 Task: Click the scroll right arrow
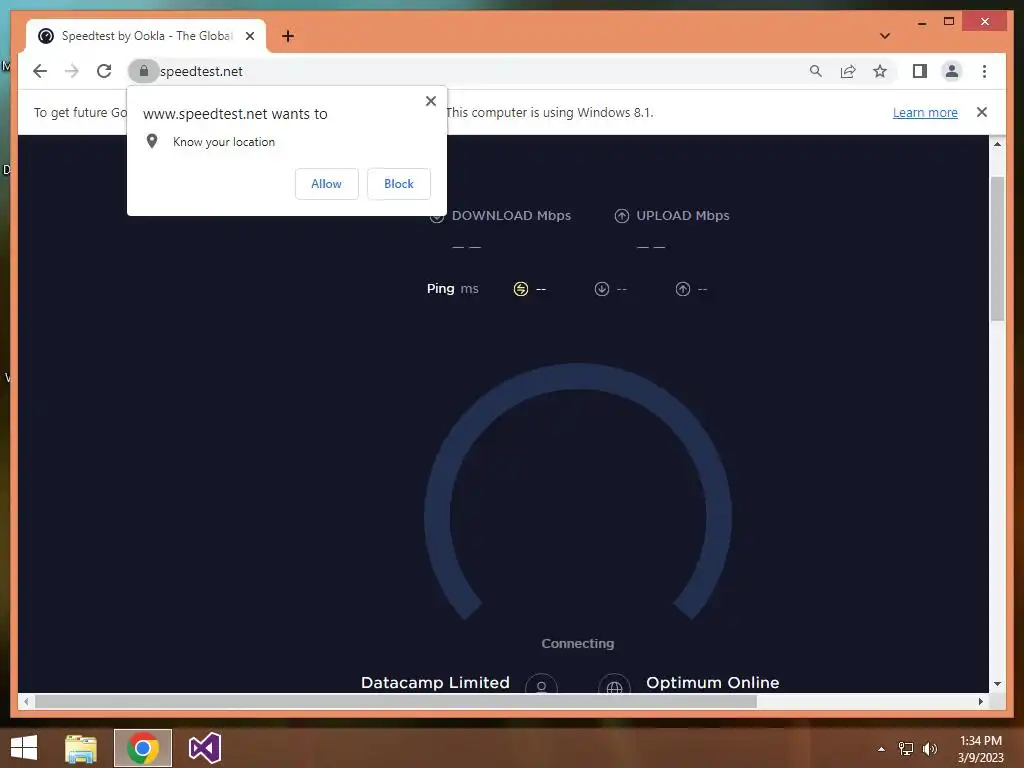[x=980, y=701]
